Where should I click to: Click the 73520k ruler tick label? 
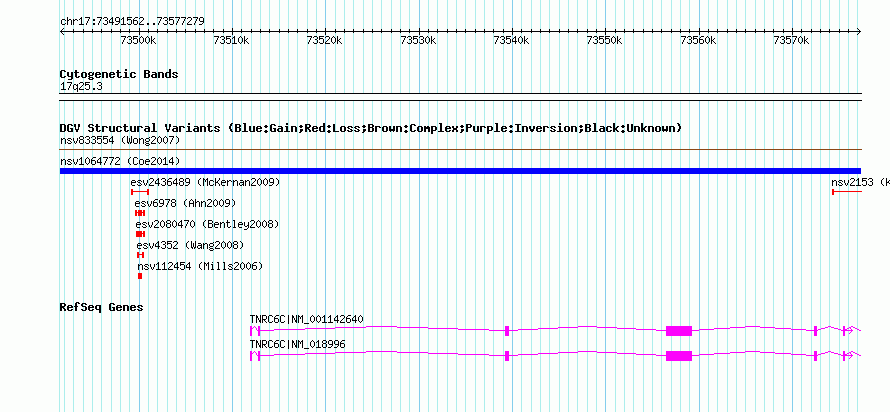(325, 40)
